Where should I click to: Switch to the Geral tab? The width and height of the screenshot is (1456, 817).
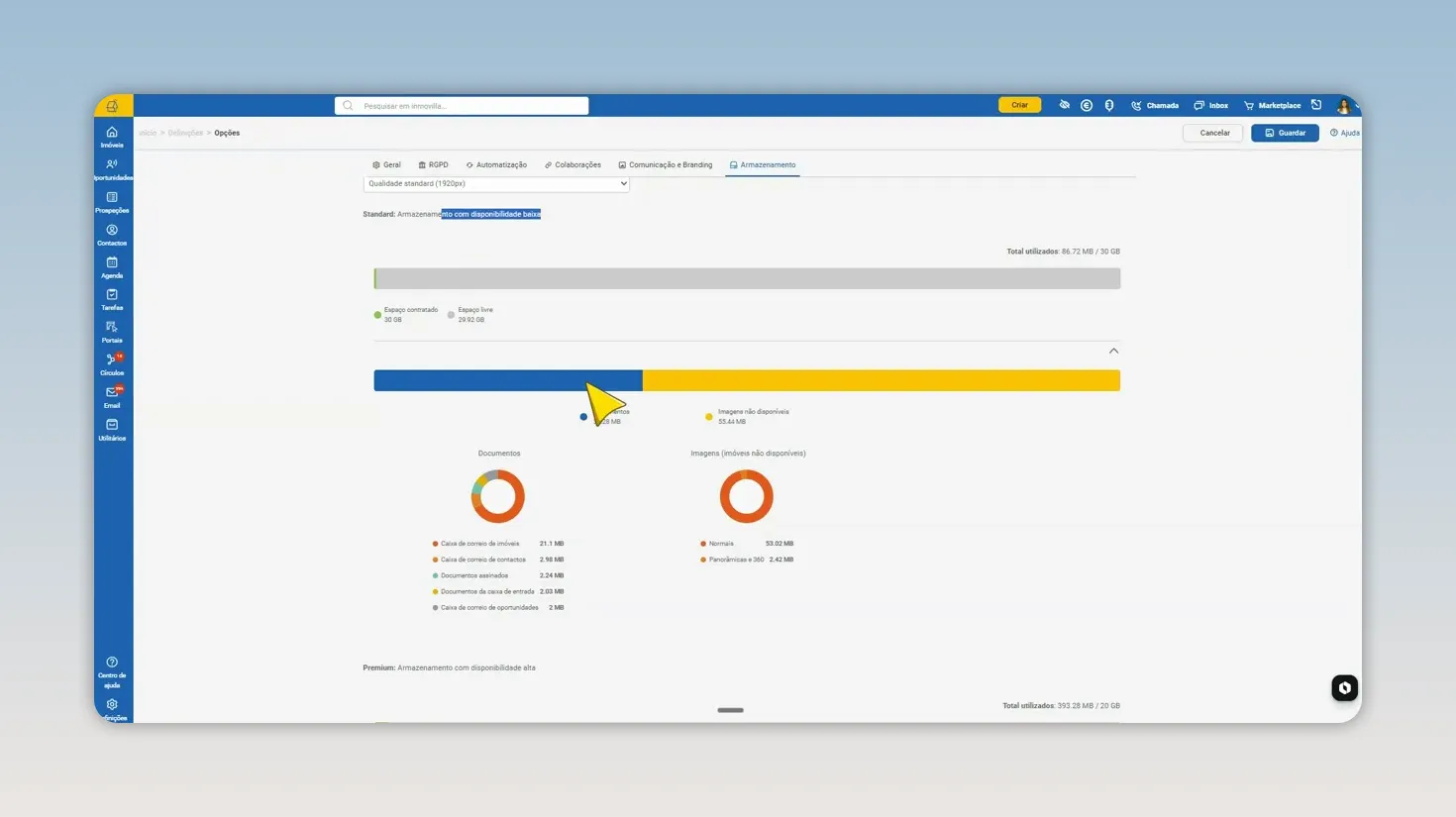(x=386, y=165)
